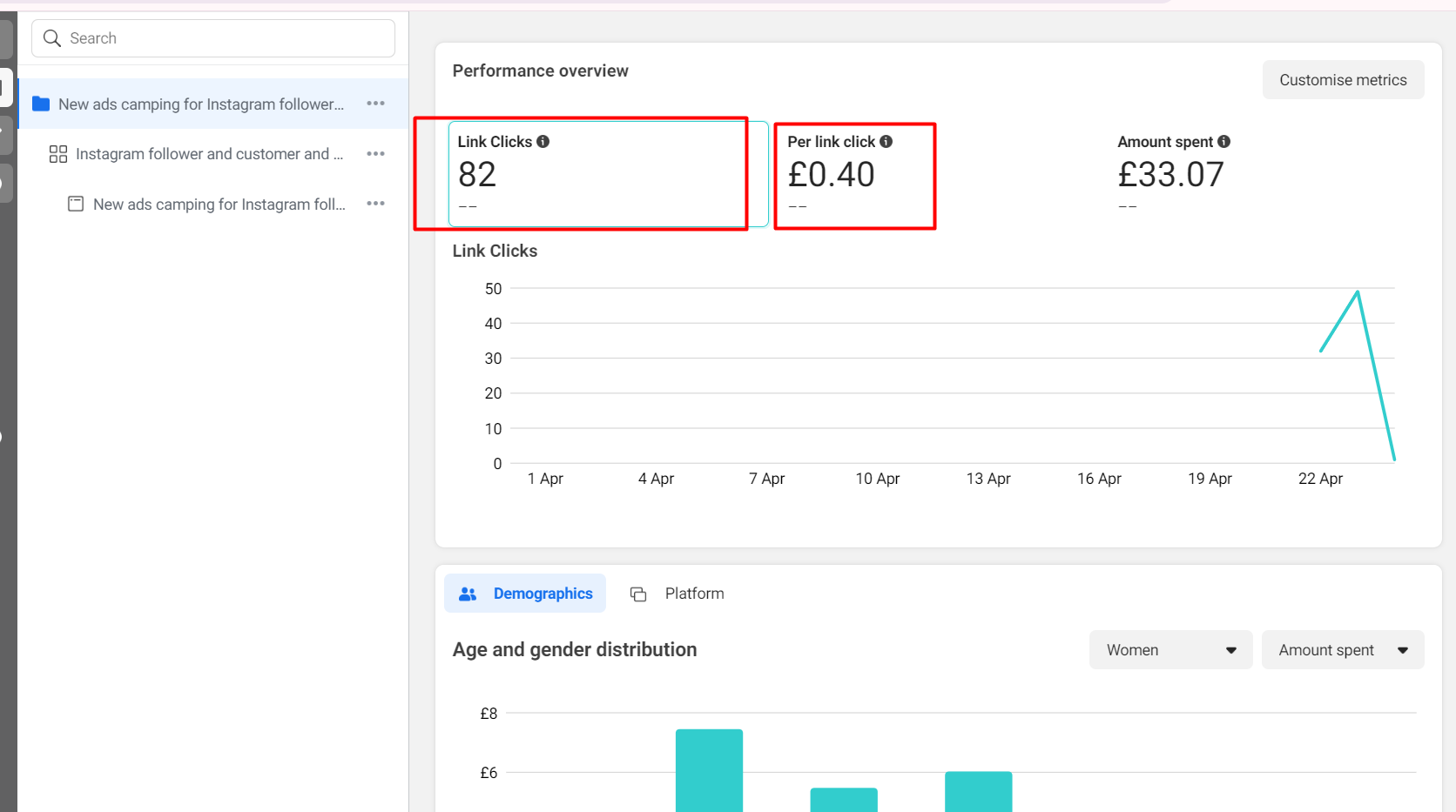The height and width of the screenshot is (812, 1456).
Task: Open the Women gender dropdown
Action: 1170,650
